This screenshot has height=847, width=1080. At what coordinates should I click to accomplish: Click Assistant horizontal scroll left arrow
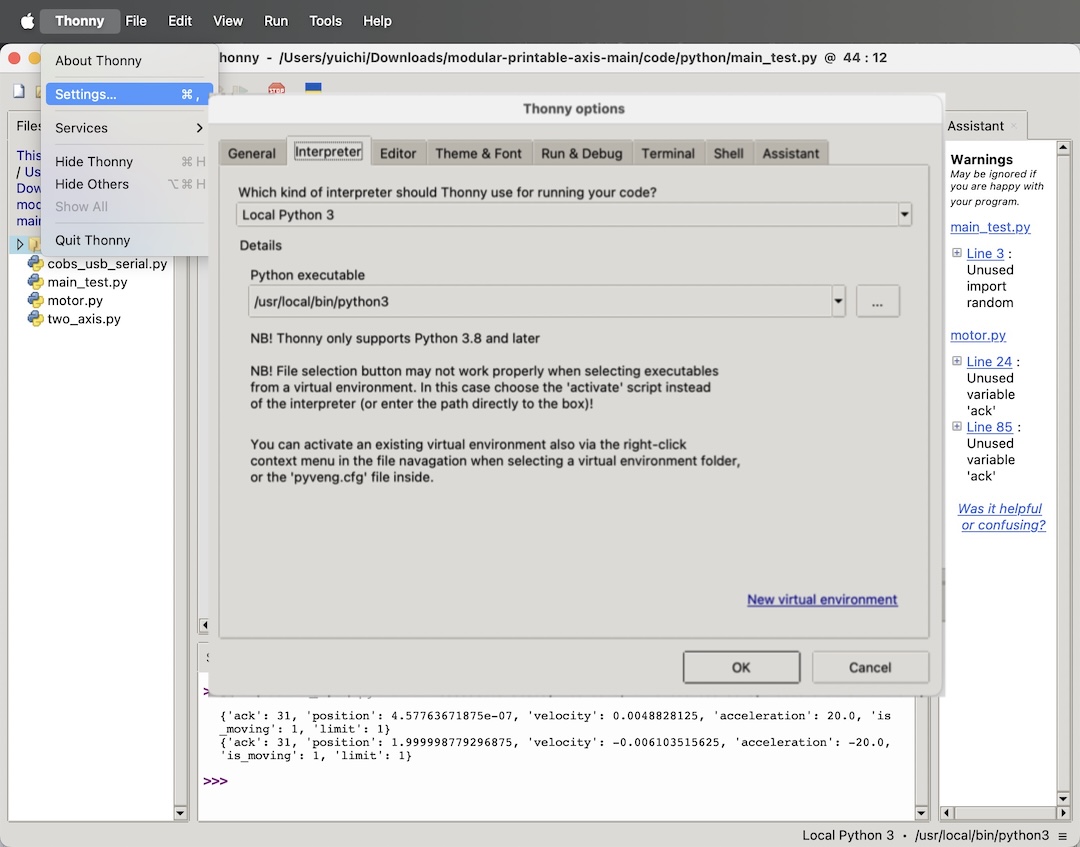pyautogui.click(x=946, y=813)
